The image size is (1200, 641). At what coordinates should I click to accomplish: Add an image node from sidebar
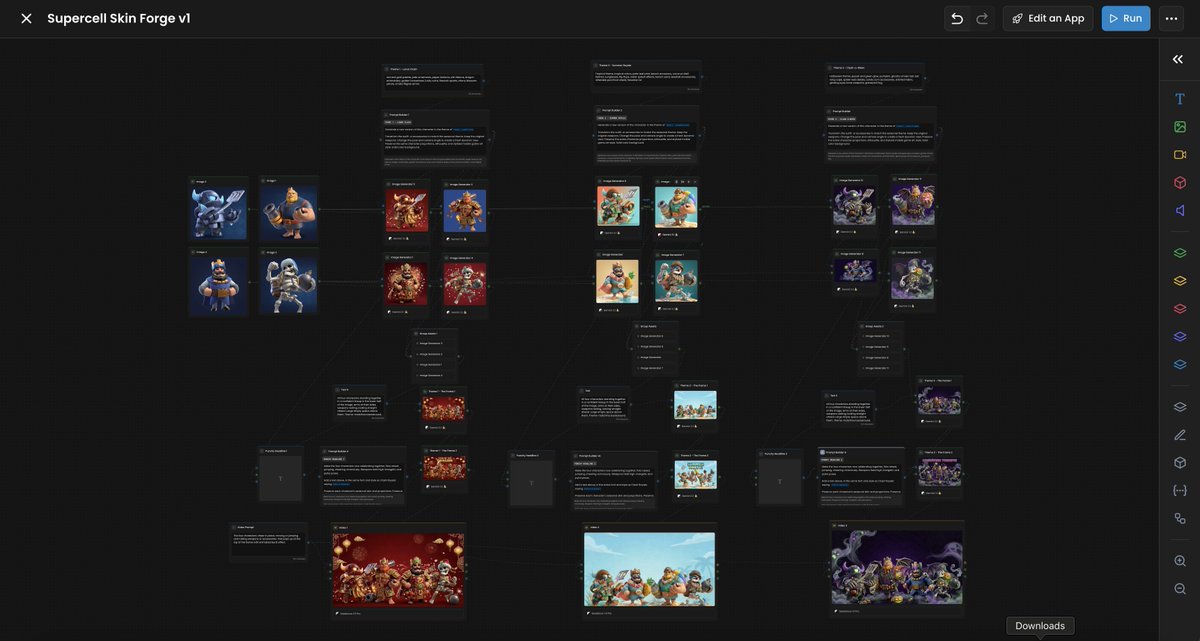click(1180, 127)
